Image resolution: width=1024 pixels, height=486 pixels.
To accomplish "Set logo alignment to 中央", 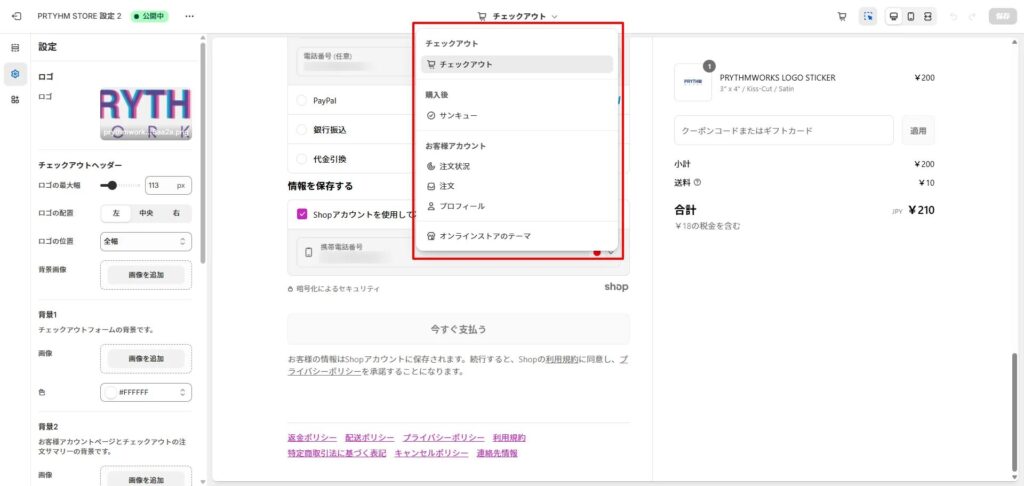I will pos(146,214).
